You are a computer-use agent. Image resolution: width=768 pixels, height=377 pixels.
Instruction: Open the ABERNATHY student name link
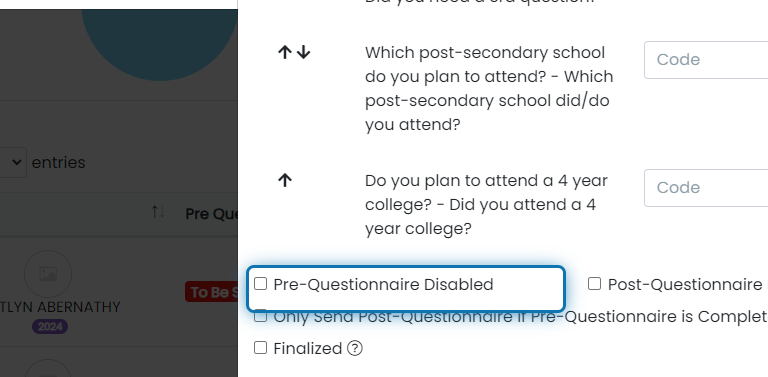60,307
